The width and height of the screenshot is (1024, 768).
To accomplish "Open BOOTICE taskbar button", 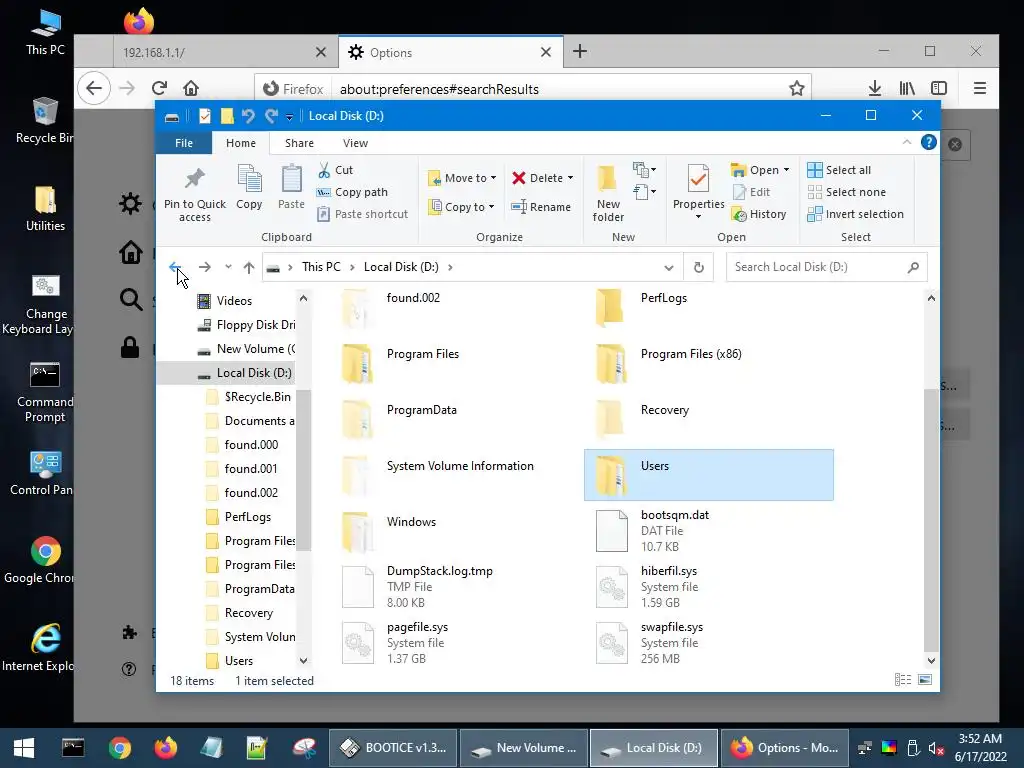I will [393, 748].
